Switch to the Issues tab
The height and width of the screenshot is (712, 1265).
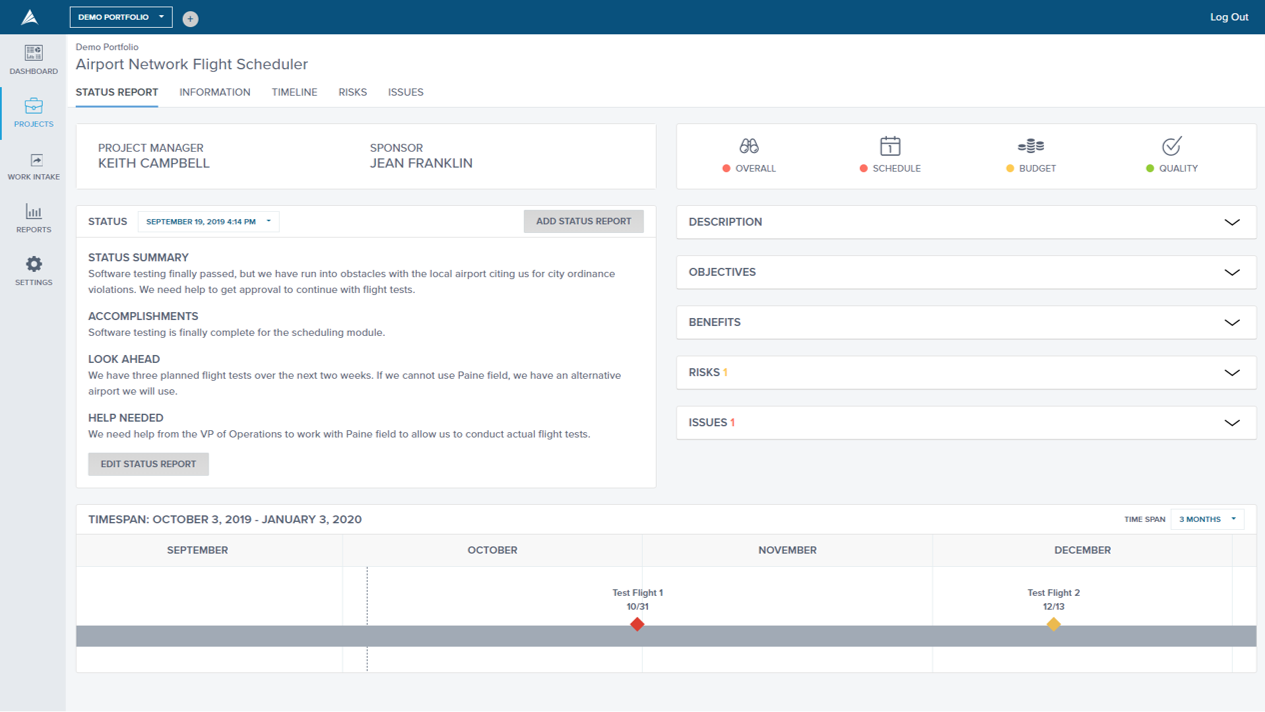point(406,92)
